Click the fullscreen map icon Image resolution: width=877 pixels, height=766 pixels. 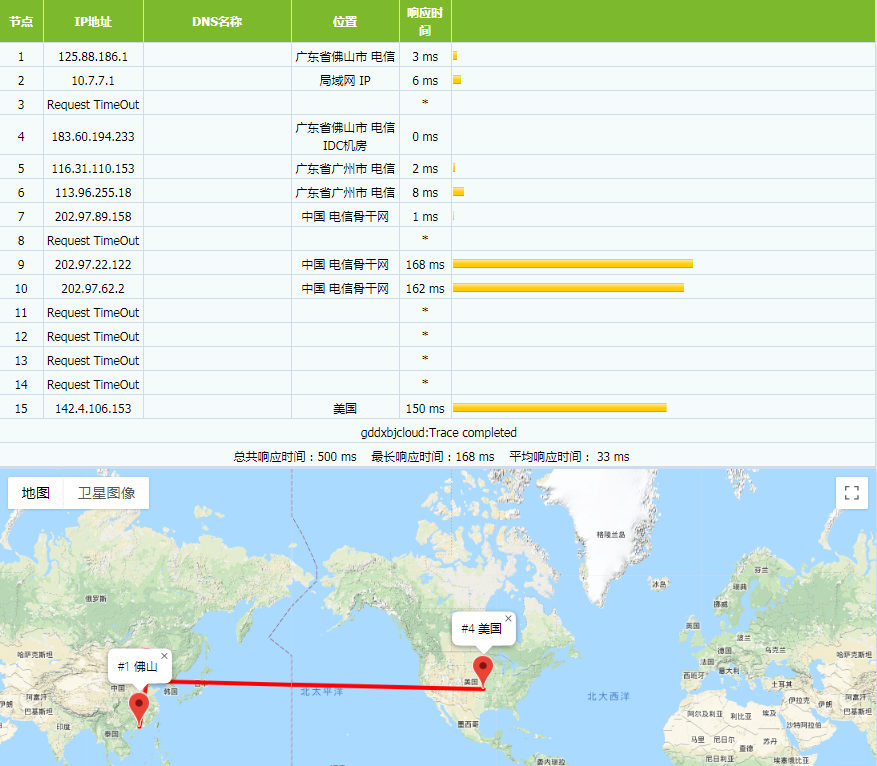851,493
